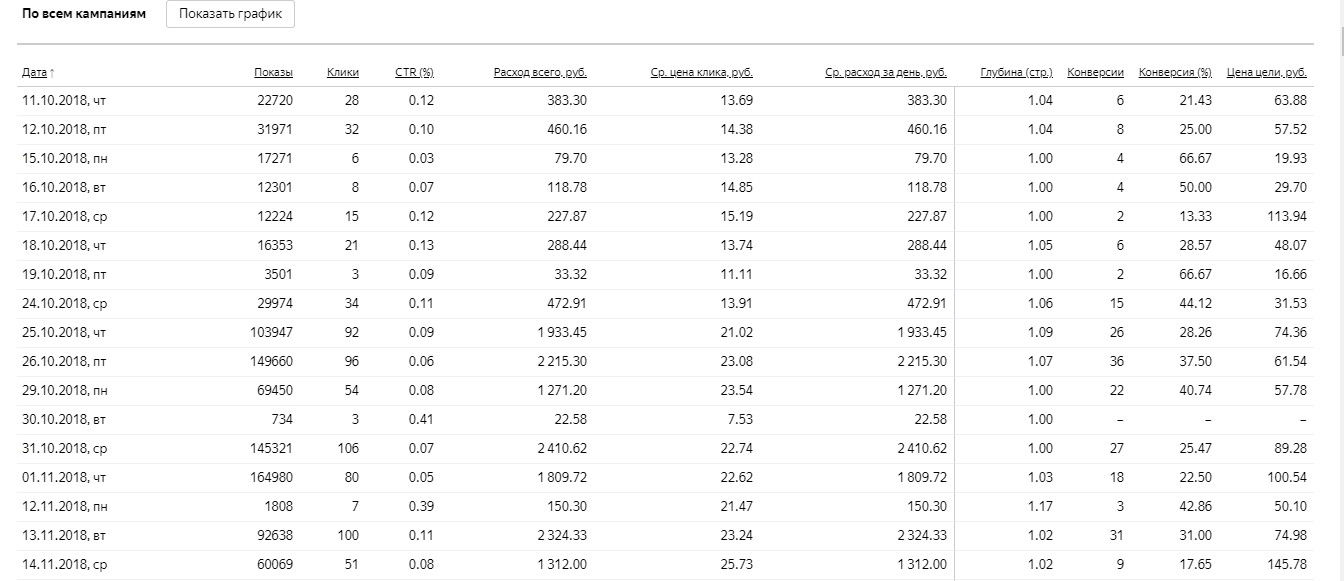Sort by the CTR (%) column header
Screen dimensions: 1344x581
[x=414, y=73]
